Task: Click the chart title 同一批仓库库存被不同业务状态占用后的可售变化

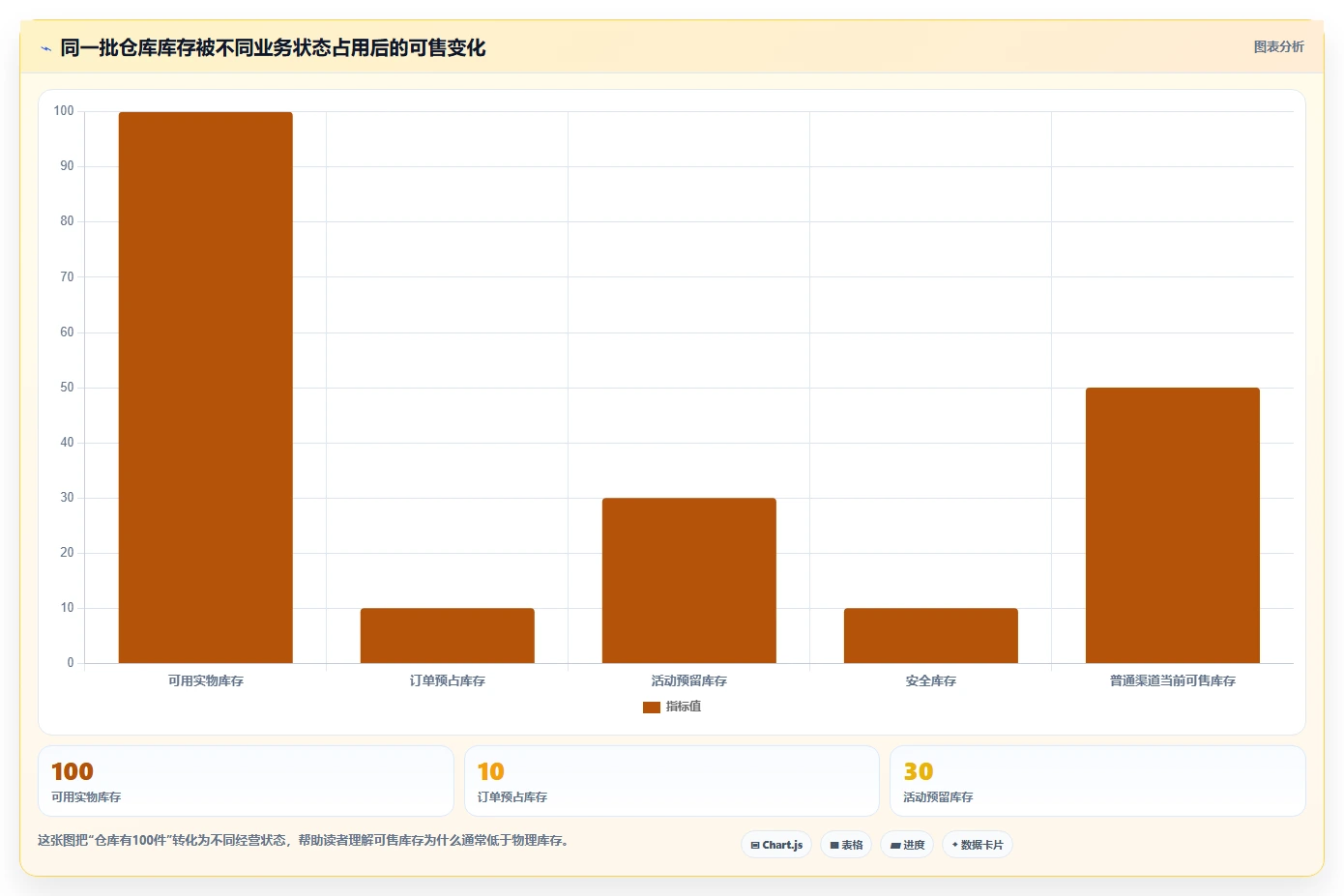Action: point(273,47)
